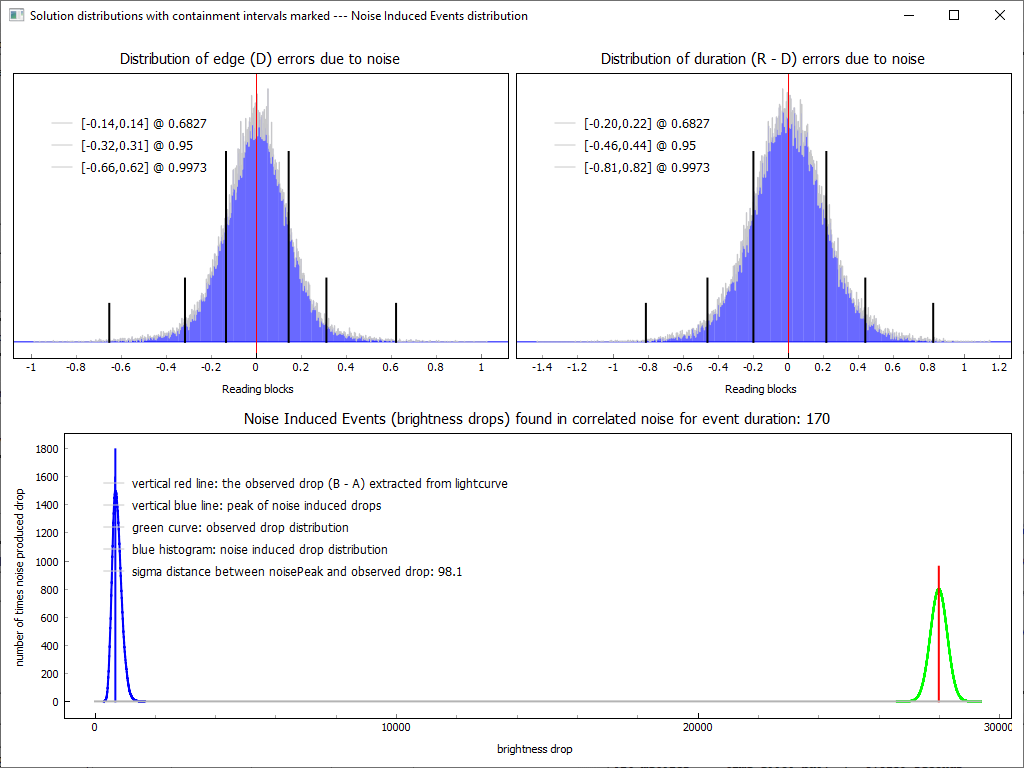
Task: Click the 'brightness drop' x-axis label
Action: click(x=535, y=748)
